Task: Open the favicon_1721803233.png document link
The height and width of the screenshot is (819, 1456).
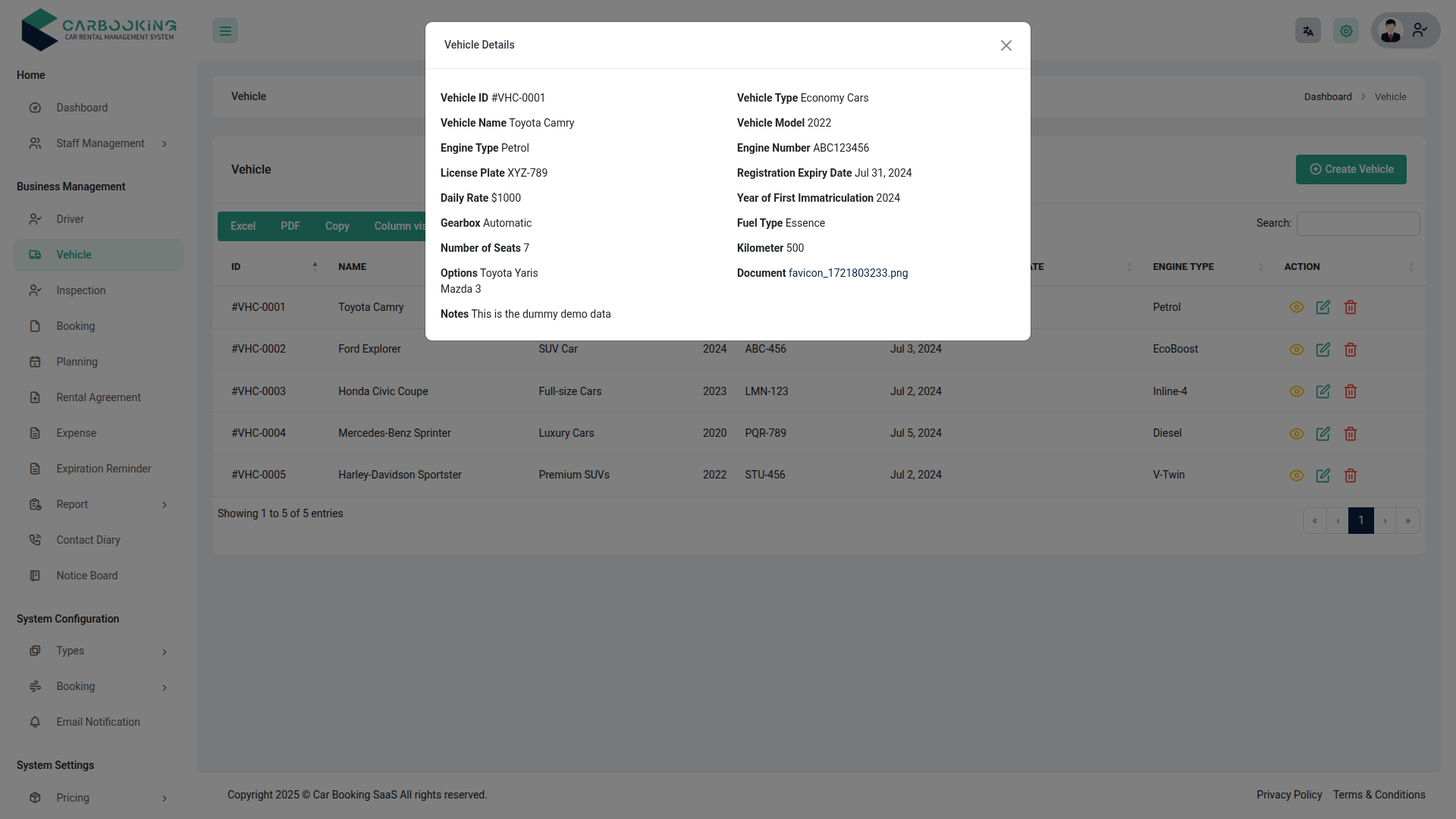Action: [x=848, y=273]
